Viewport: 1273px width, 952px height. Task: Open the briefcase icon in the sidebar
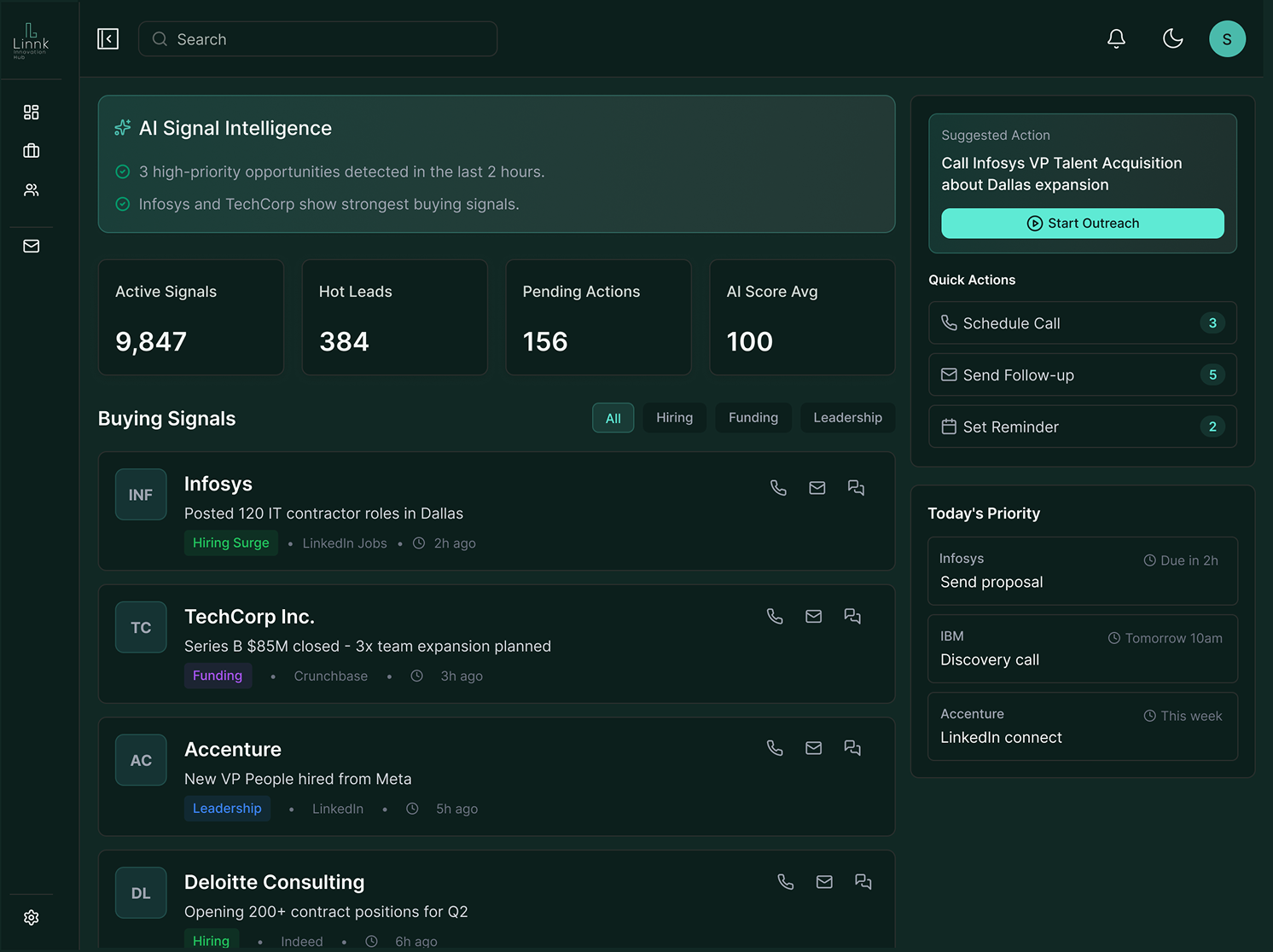click(32, 151)
